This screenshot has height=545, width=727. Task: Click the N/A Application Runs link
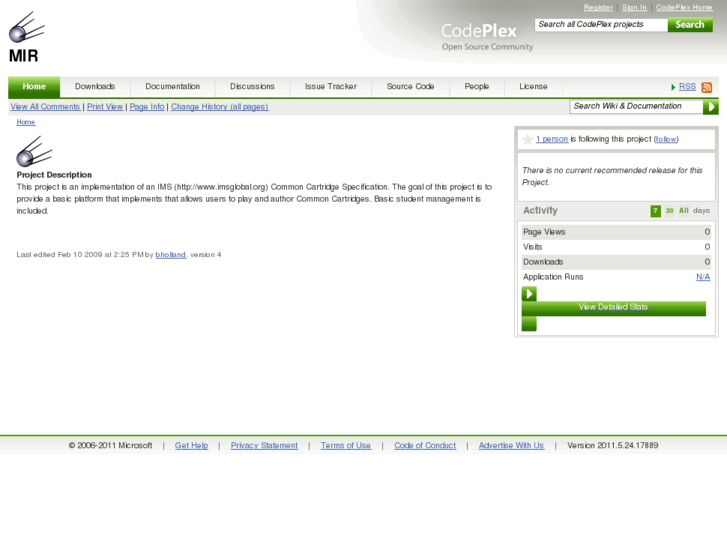click(x=703, y=277)
